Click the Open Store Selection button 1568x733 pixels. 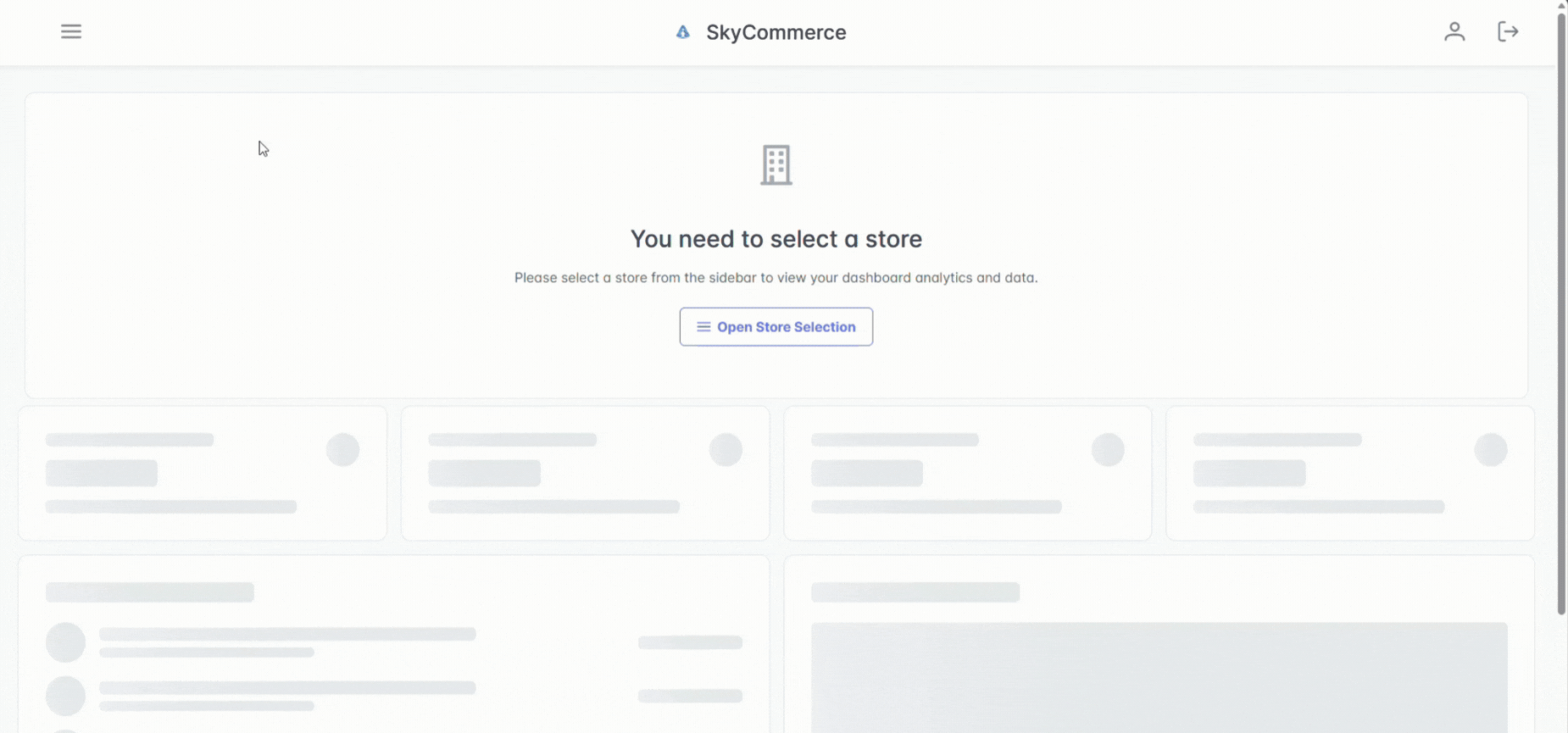click(776, 326)
